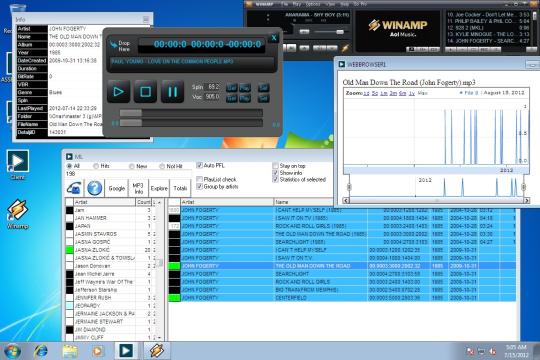This screenshot has width=540, height=360.
Task: Open help with the blue question mark icon
Action: coord(94,188)
